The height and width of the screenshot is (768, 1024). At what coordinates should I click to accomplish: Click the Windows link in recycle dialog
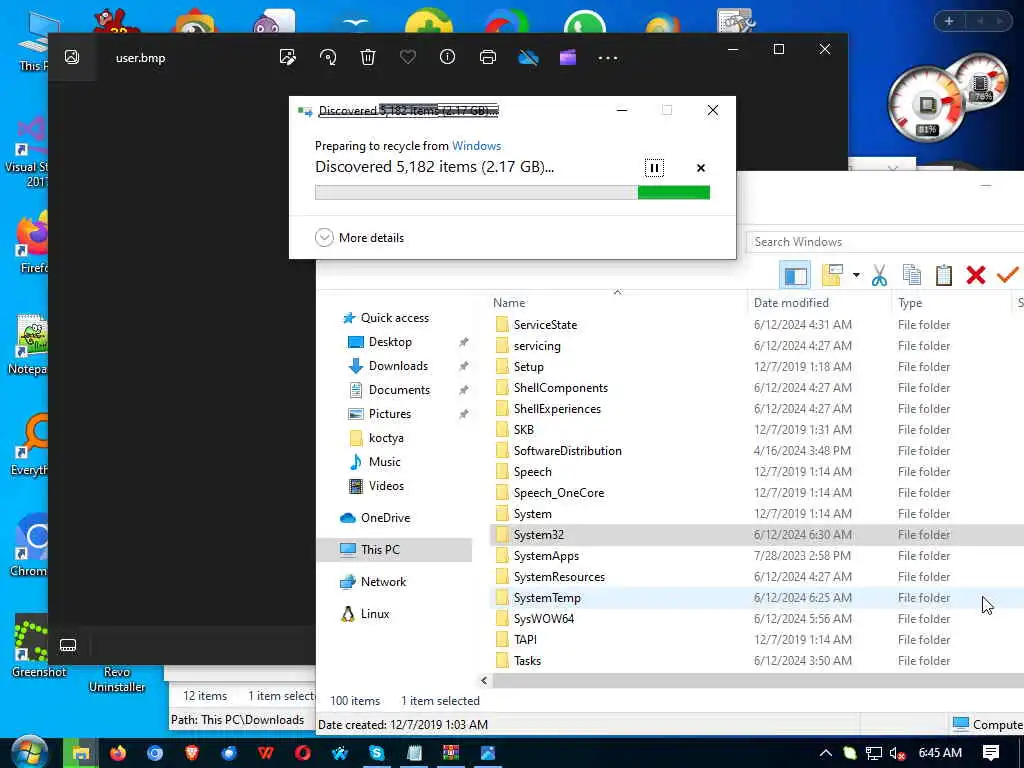(477, 146)
